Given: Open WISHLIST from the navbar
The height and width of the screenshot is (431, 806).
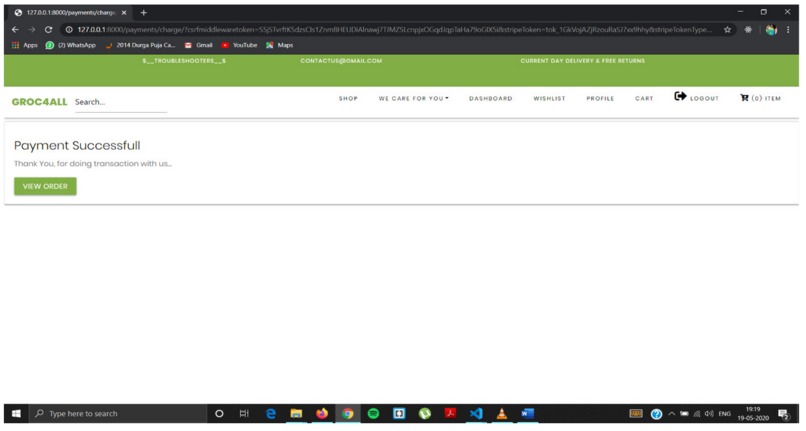Looking at the screenshot, I should (x=549, y=98).
